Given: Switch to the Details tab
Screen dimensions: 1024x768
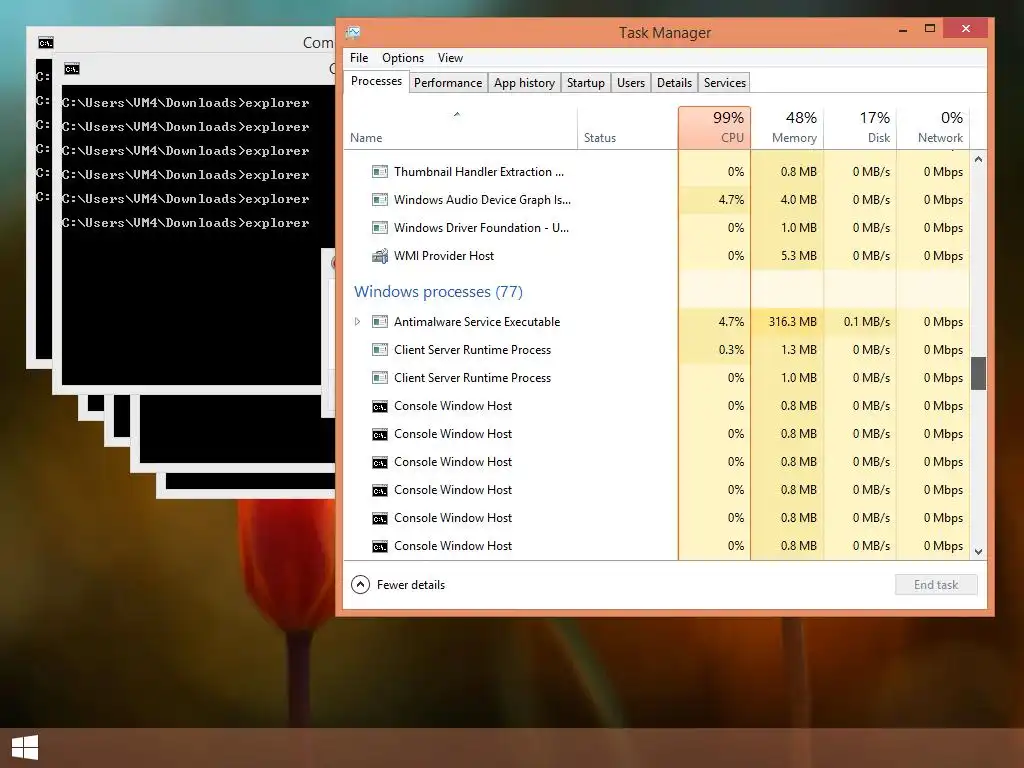Looking at the screenshot, I should click(x=674, y=83).
